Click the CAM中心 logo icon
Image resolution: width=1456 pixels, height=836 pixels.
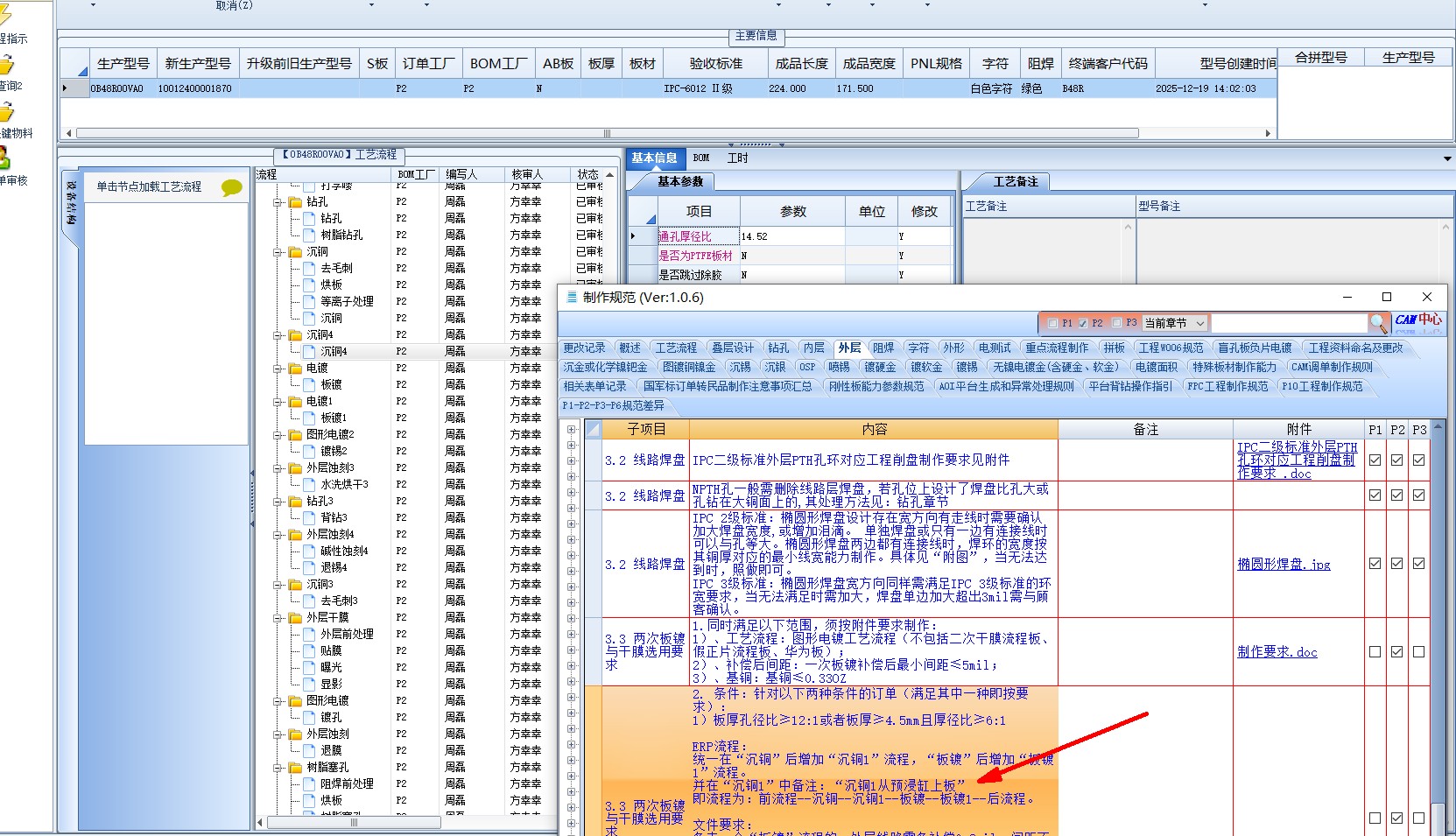click(x=1418, y=322)
